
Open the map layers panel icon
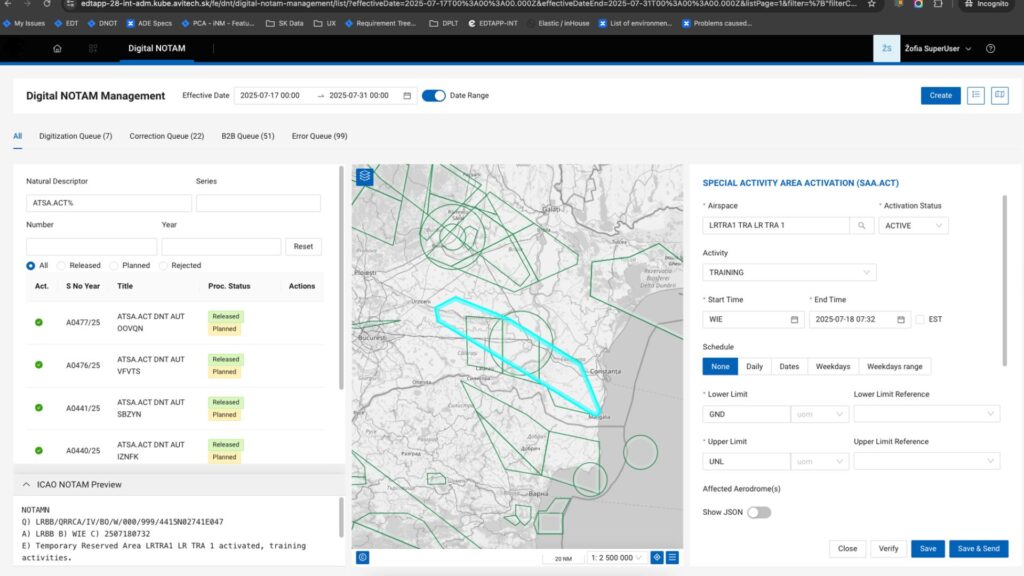[365, 176]
